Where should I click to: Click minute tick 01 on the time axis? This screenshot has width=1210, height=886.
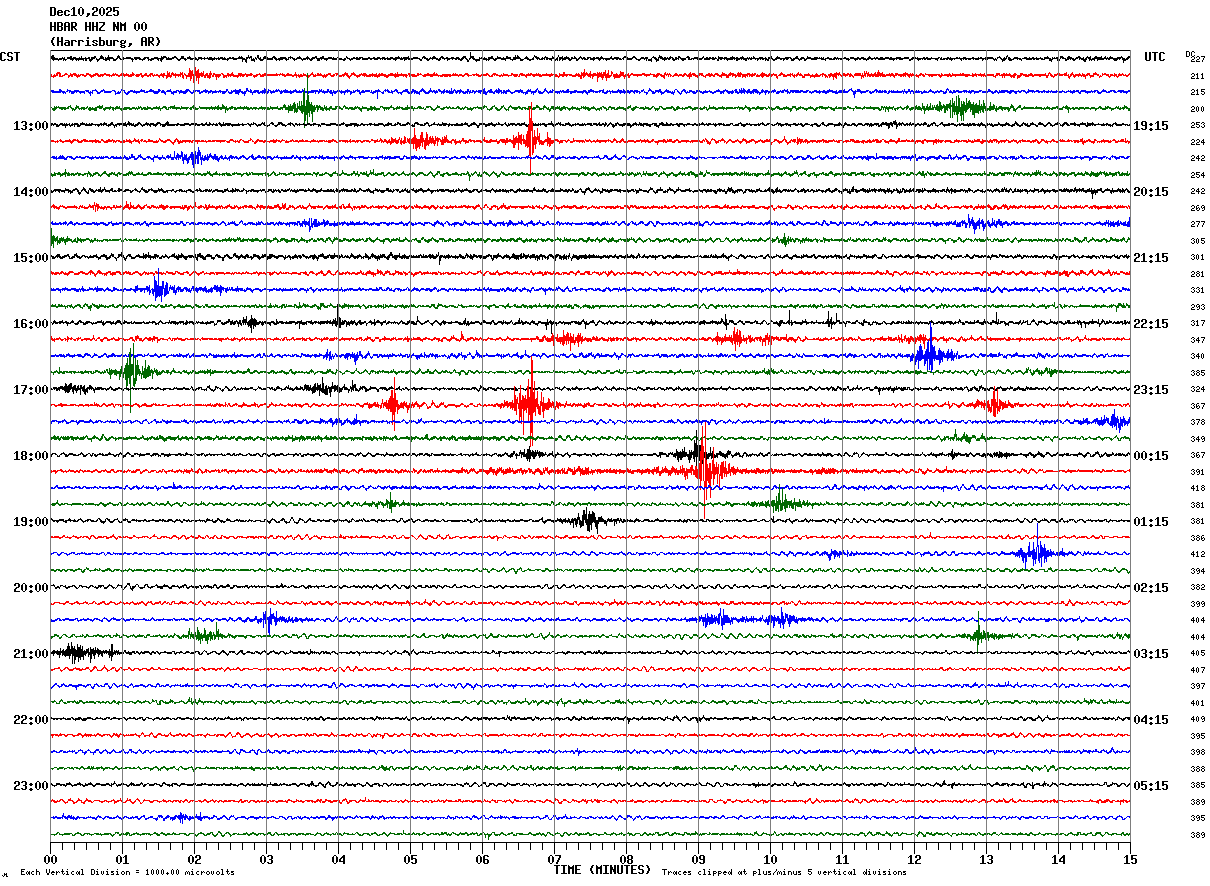tap(122, 859)
